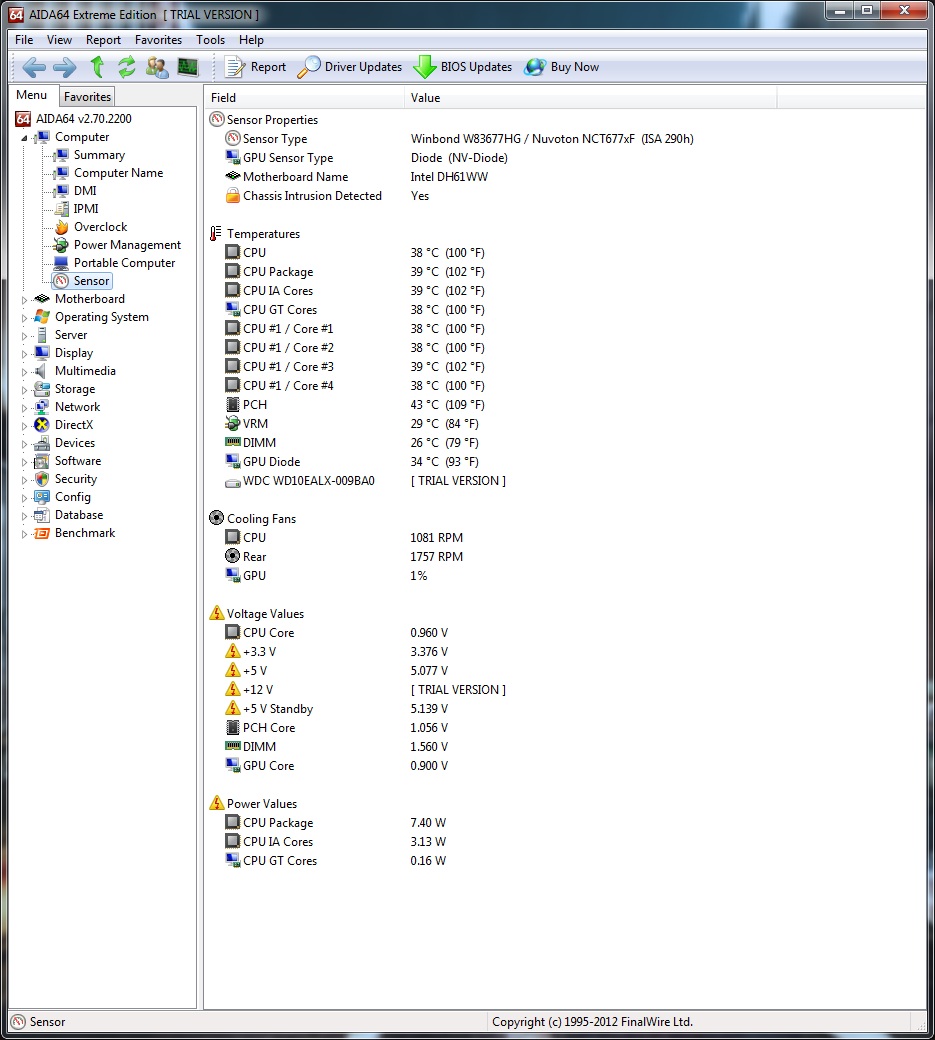Screen dimensions: 935x1040
Task: Open the Report toolbar button
Action: point(256,67)
